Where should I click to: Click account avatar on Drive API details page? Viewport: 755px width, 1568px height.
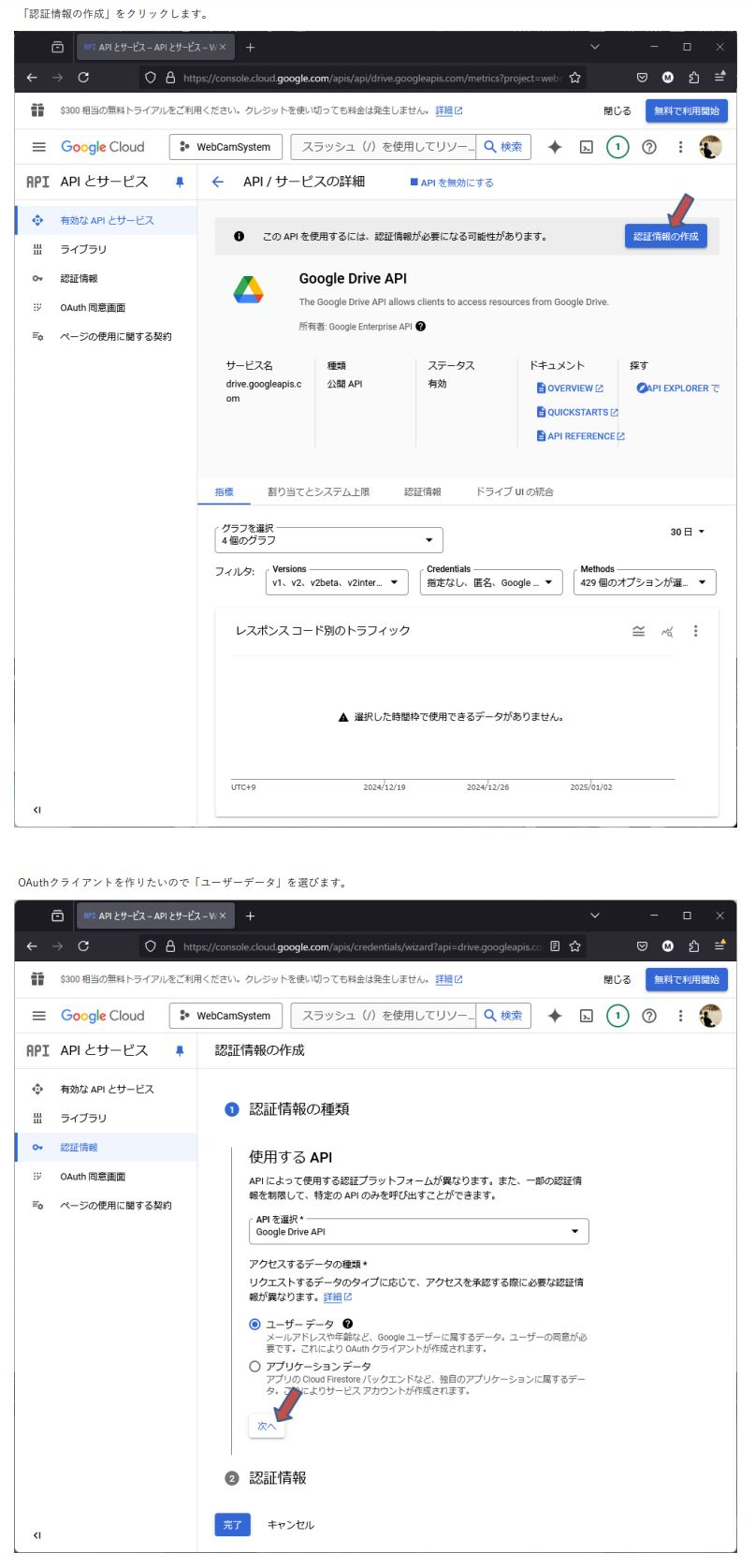point(711,147)
